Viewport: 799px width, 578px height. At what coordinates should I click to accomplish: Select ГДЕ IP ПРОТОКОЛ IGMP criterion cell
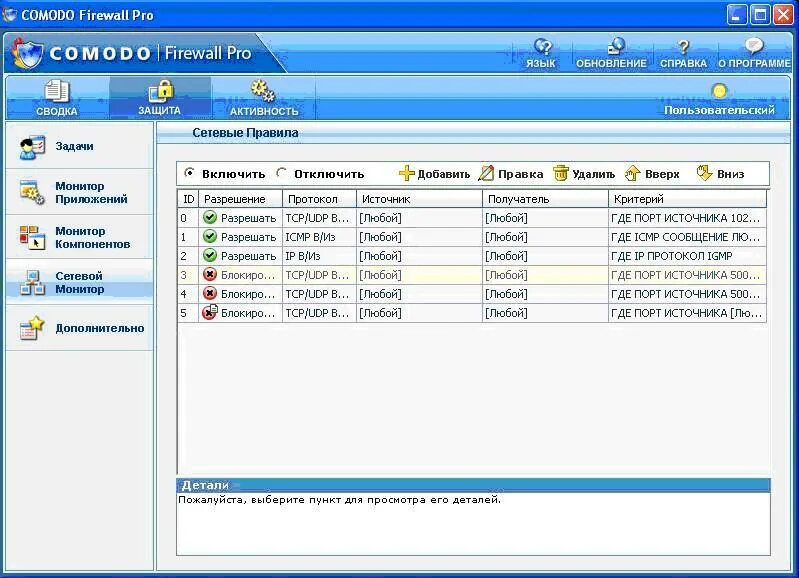tap(687, 256)
